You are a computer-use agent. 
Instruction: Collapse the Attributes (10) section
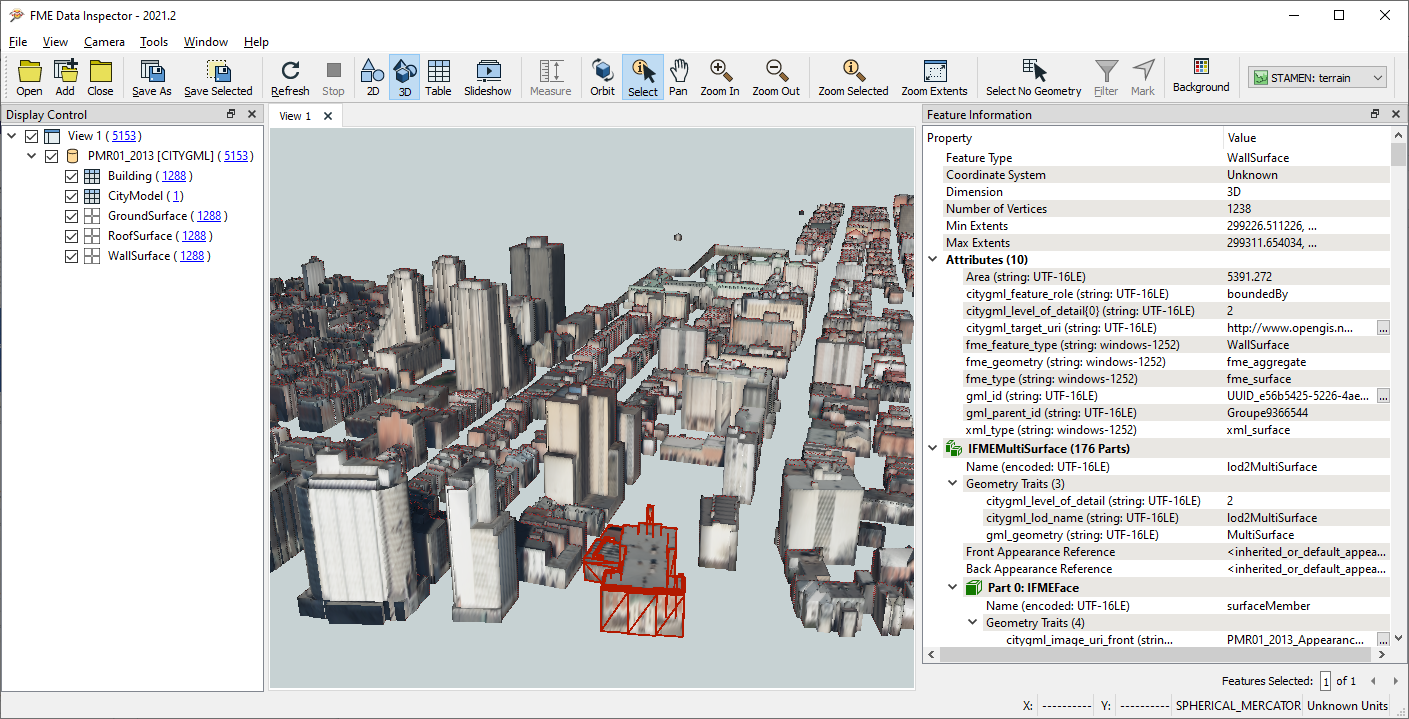coord(932,259)
